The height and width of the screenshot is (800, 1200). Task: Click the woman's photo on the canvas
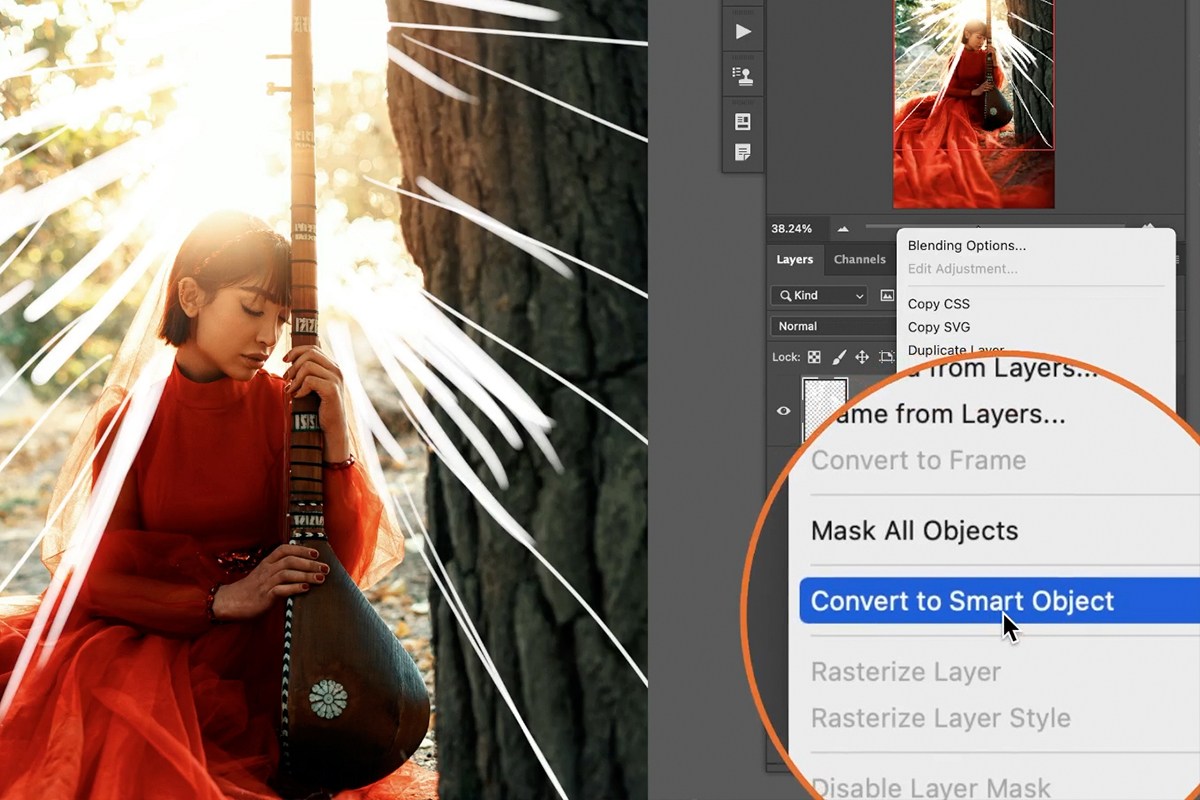tap(323, 400)
